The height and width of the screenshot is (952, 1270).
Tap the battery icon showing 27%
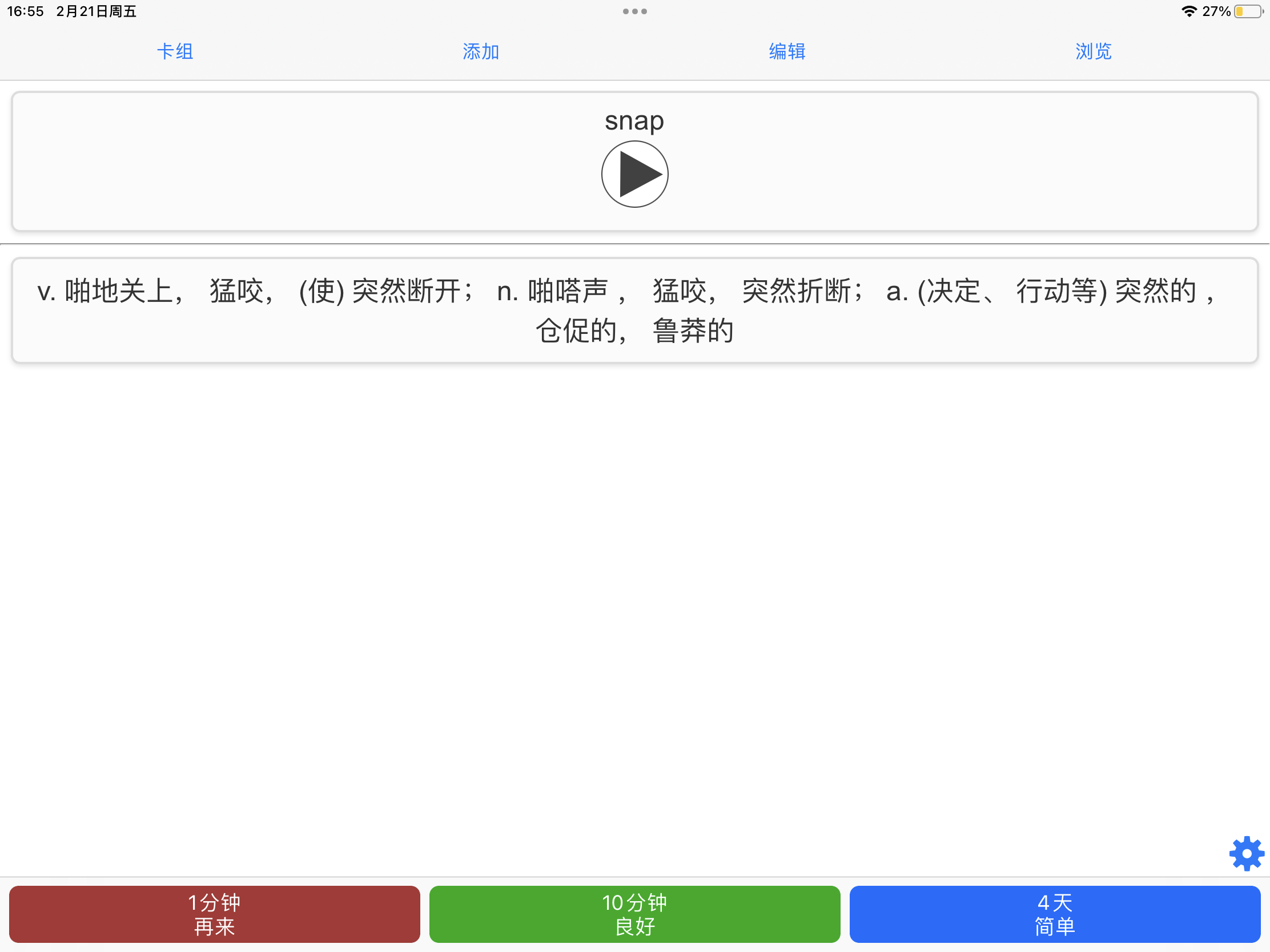pos(1248,11)
